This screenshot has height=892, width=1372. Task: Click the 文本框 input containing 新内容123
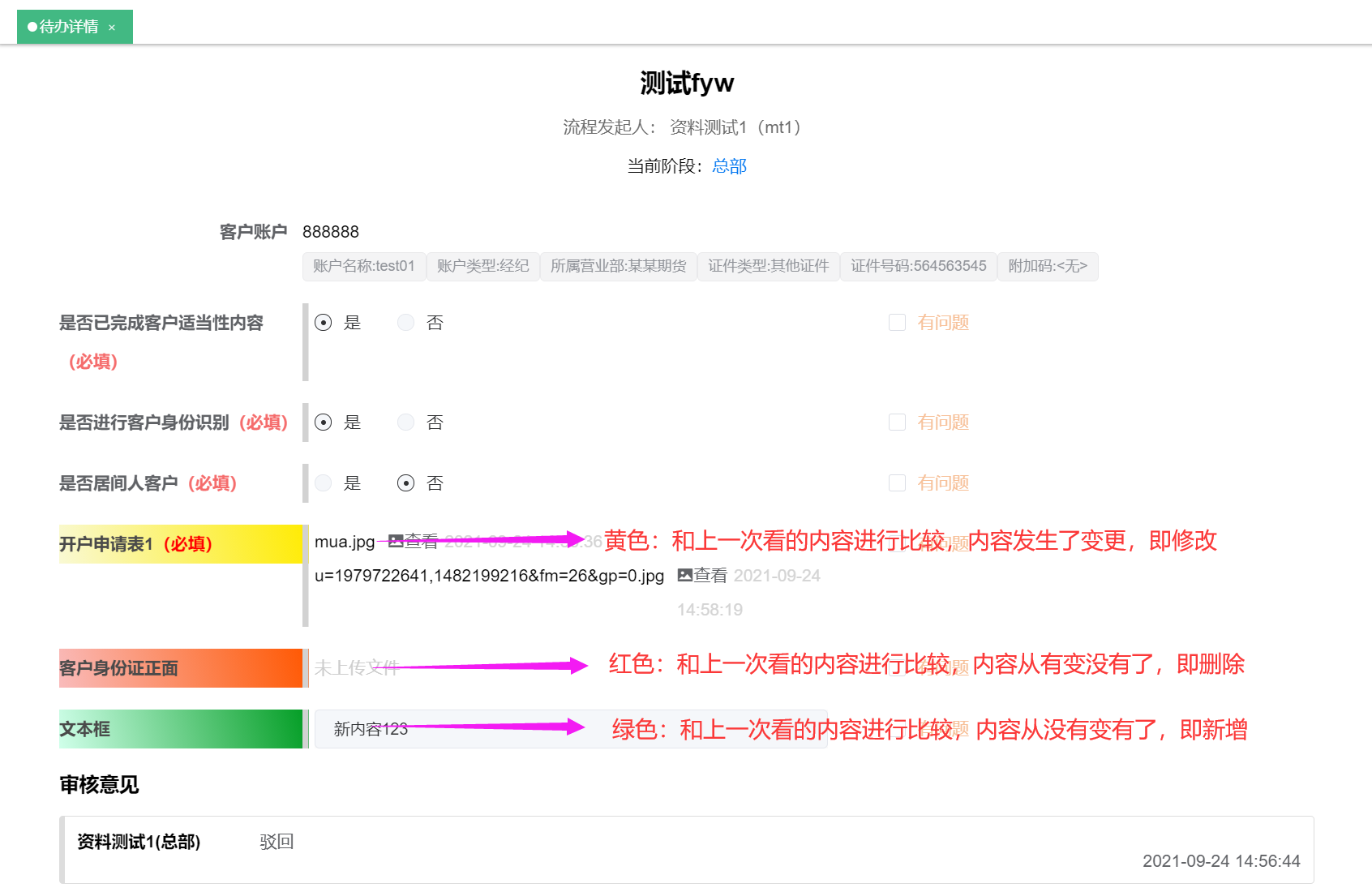(x=571, y=729)
